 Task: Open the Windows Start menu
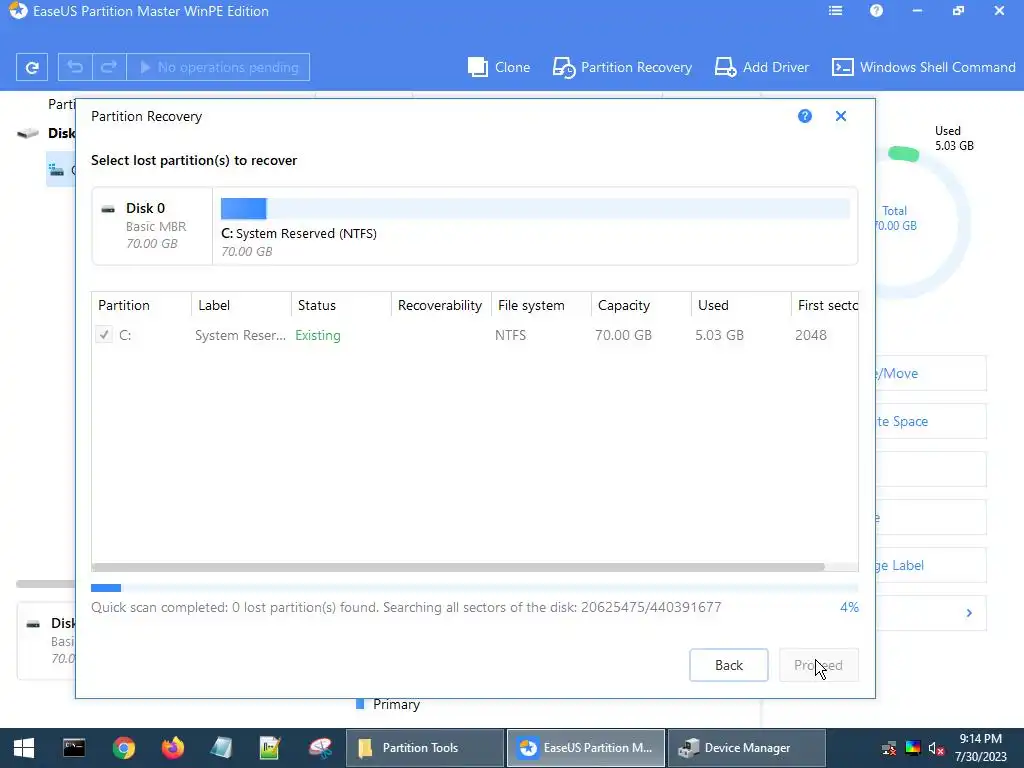tap(24, 748)
